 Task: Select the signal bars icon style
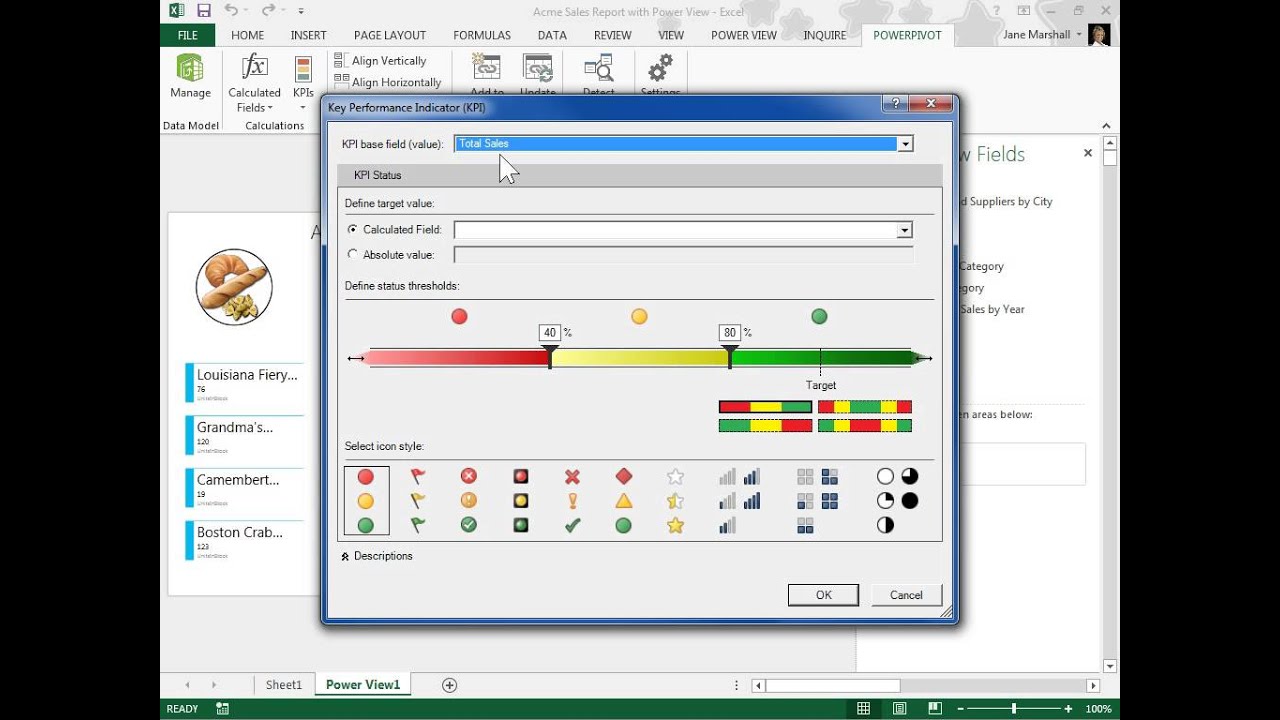click(739, 501)
